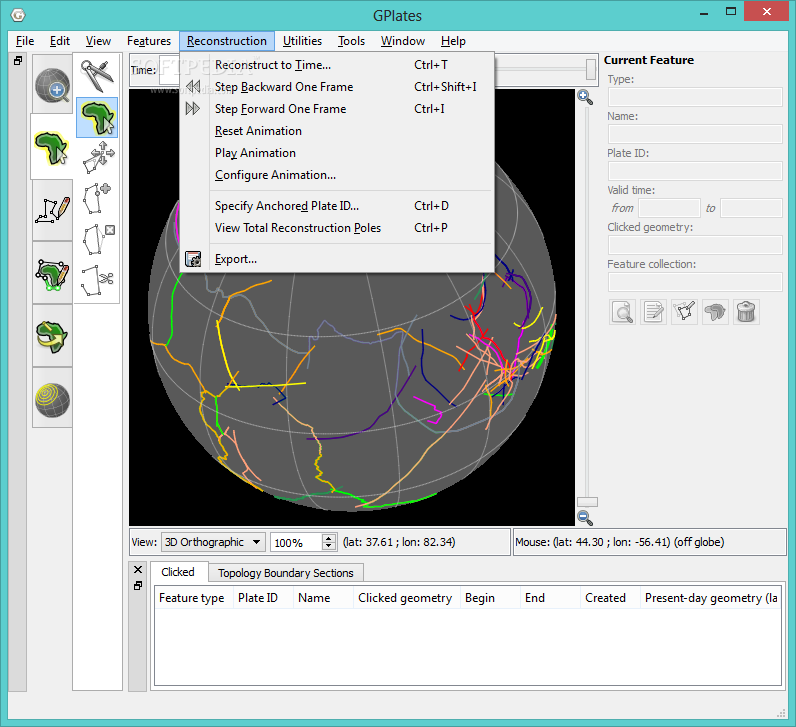Click the vertical zoom slider handle
The width and height of the screenshot is (796, 727).
pyautogui.click(x=587, y=502)
